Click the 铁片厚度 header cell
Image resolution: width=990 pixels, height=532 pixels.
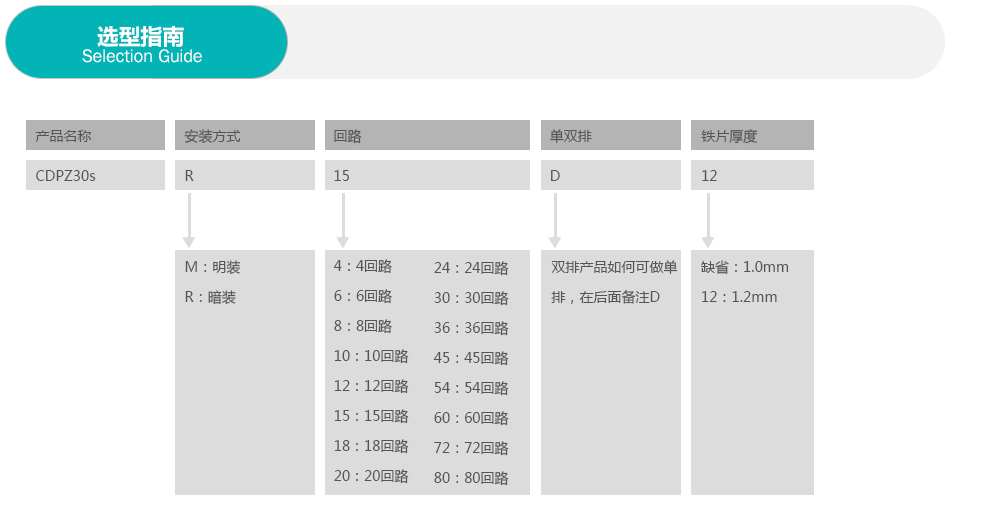pos(752,135)
